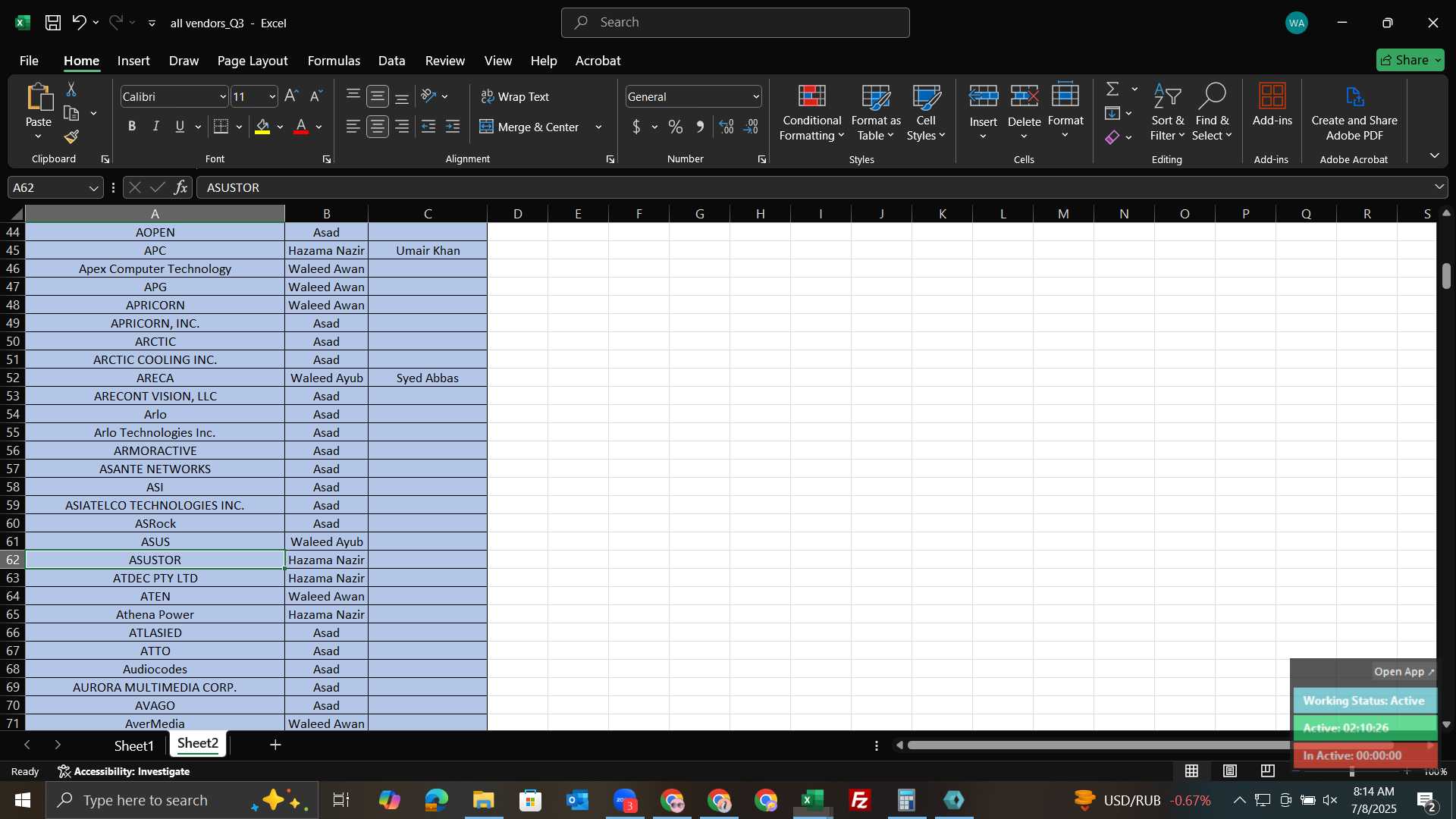Switch to Page Break Preview icon
This screenshot has width=1456, height=819.
pyautogui.click(x=1268, y=771)
